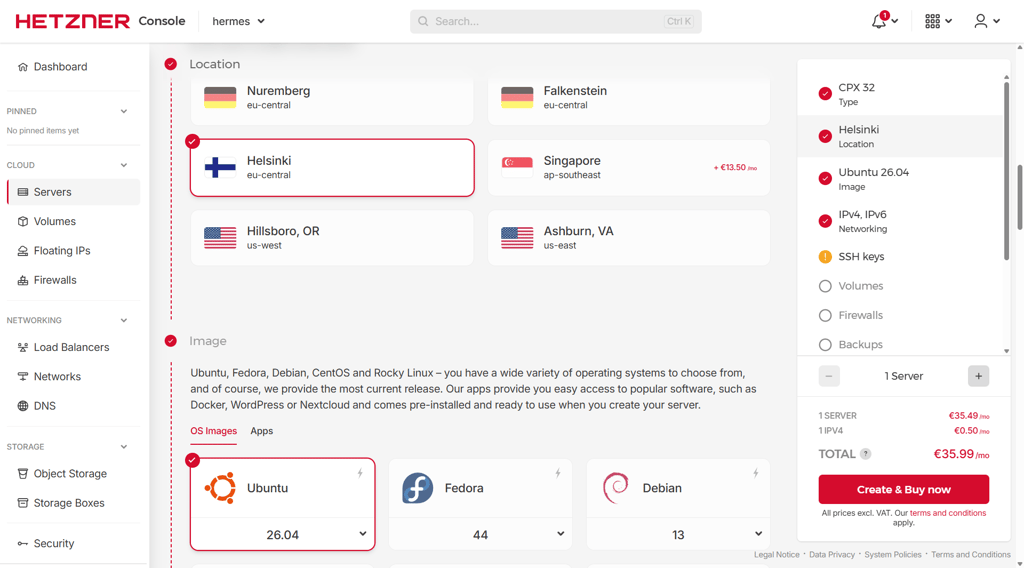Click the Hetzner logo
Image resolution: width=1024 pixels, height=568 pixels.
(72, 22)
